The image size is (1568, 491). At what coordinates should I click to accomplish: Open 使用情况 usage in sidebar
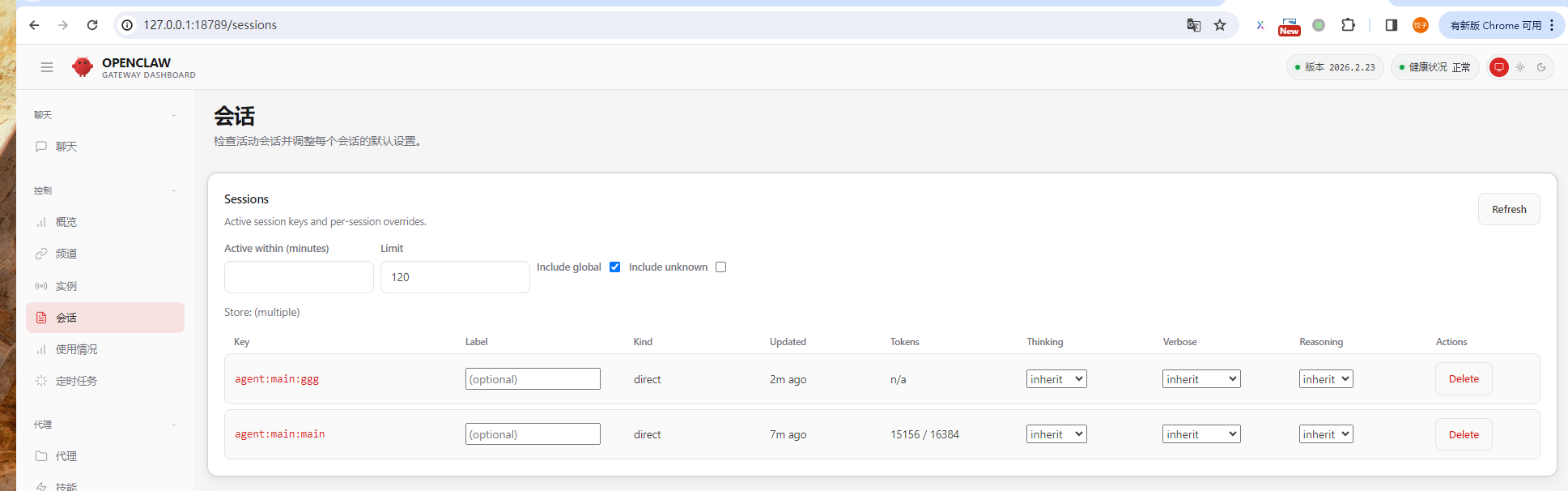tap(105, 349)
